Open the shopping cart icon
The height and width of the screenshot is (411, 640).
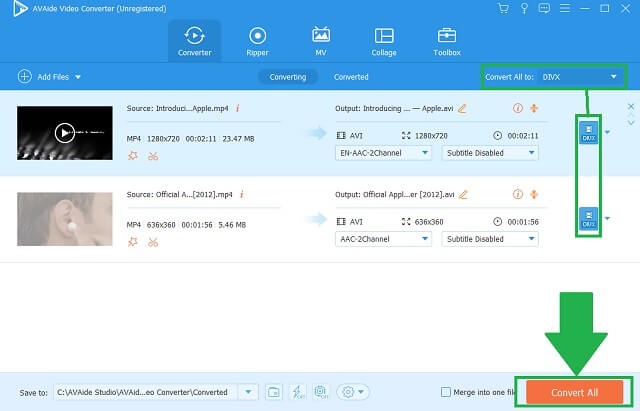[503, 8]
